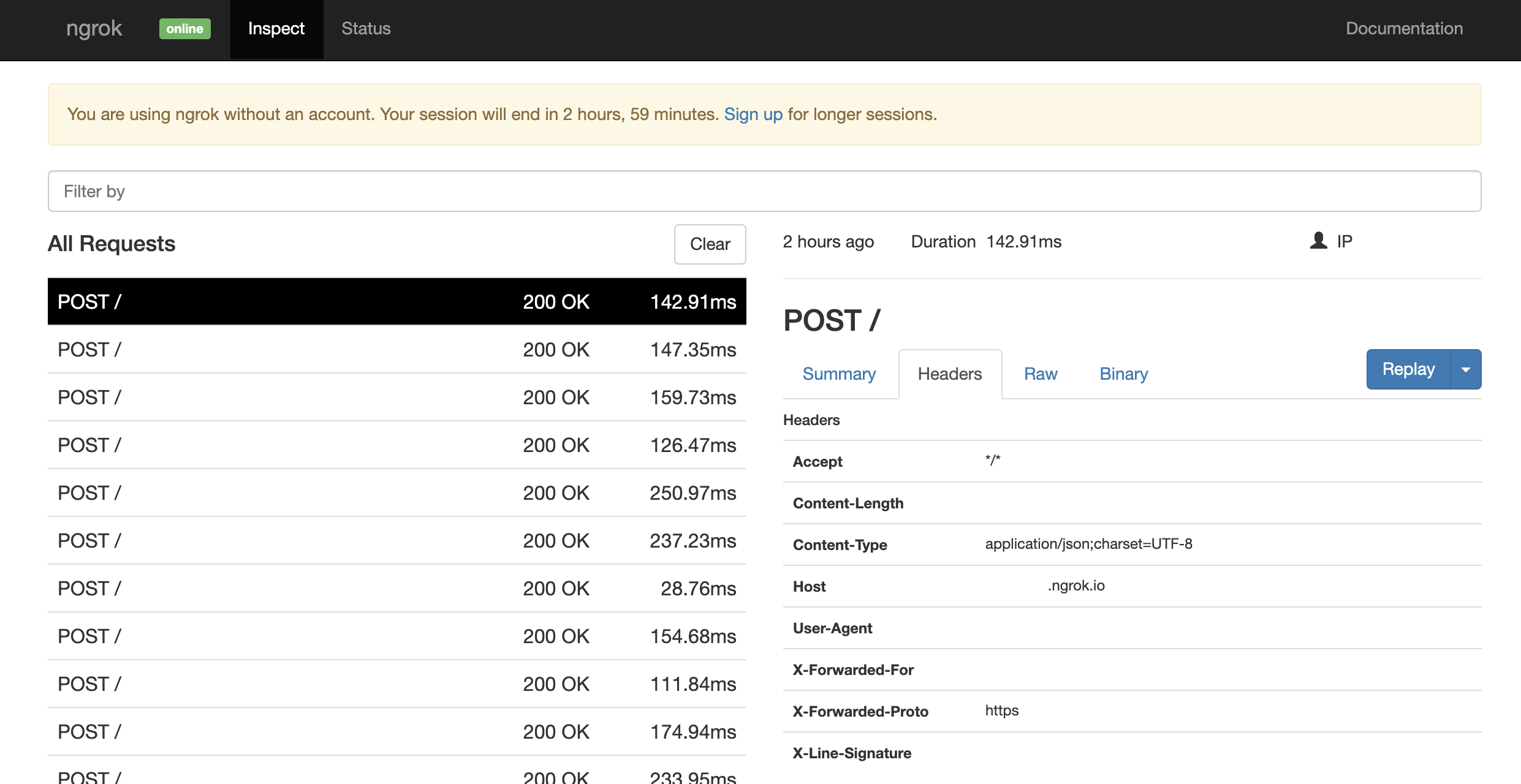1521x784 pixels.
Task: Open the Summary tab for the request
Action: (x=839, y=374)
